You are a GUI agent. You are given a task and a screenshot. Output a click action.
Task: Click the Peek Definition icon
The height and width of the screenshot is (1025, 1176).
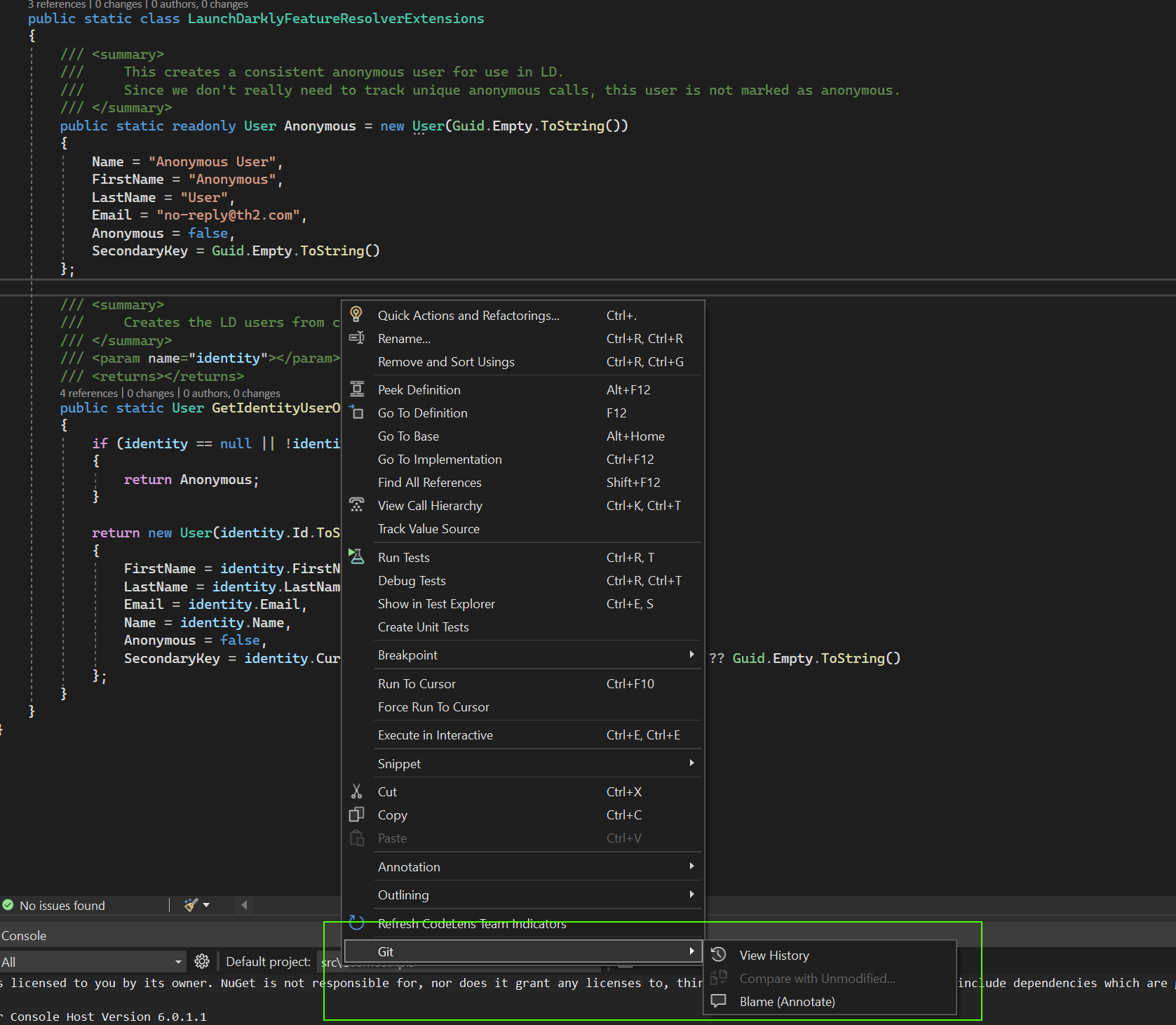coord(357,389)
